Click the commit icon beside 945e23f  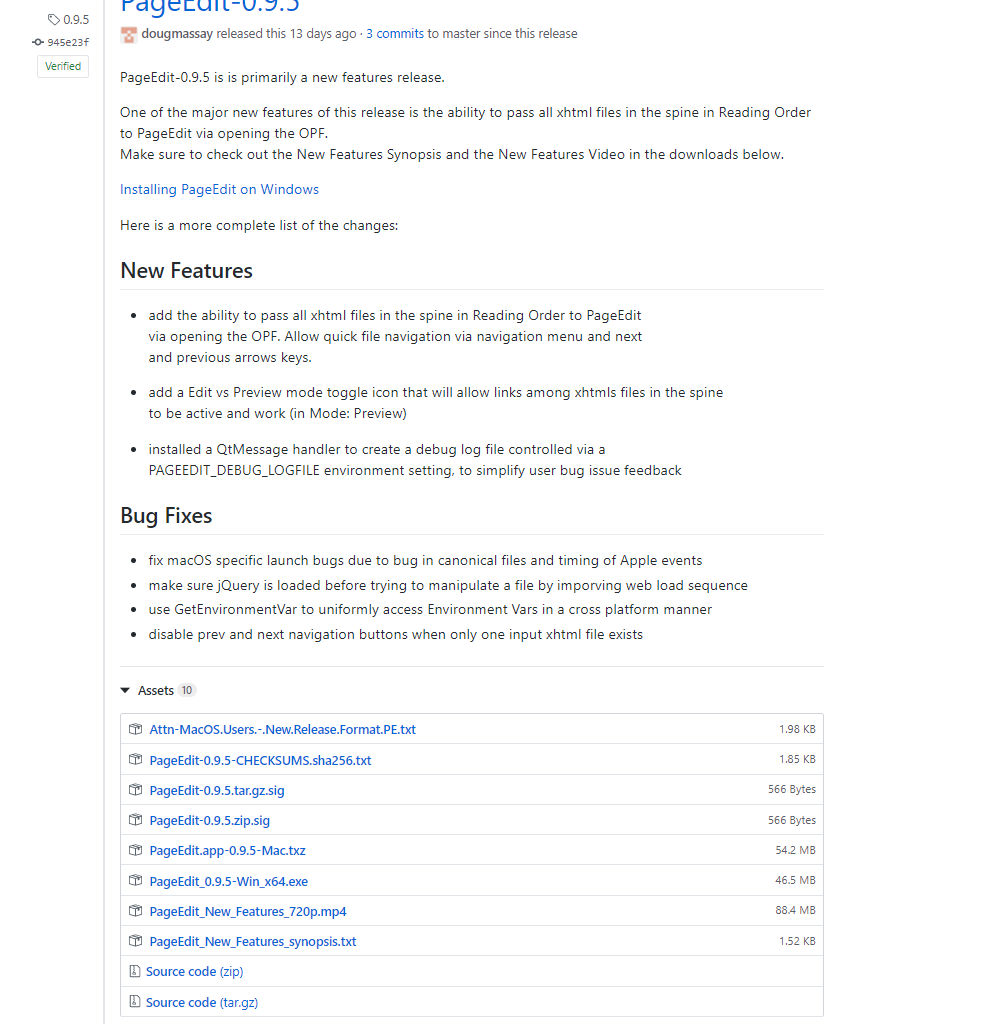(x=38, y=42)
